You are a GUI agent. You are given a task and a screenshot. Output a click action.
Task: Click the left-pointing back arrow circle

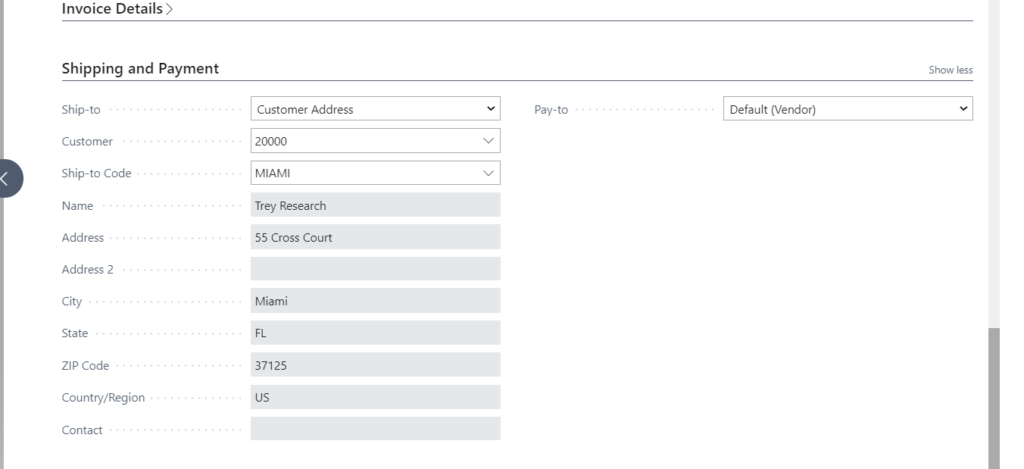(x=8, y=178)
